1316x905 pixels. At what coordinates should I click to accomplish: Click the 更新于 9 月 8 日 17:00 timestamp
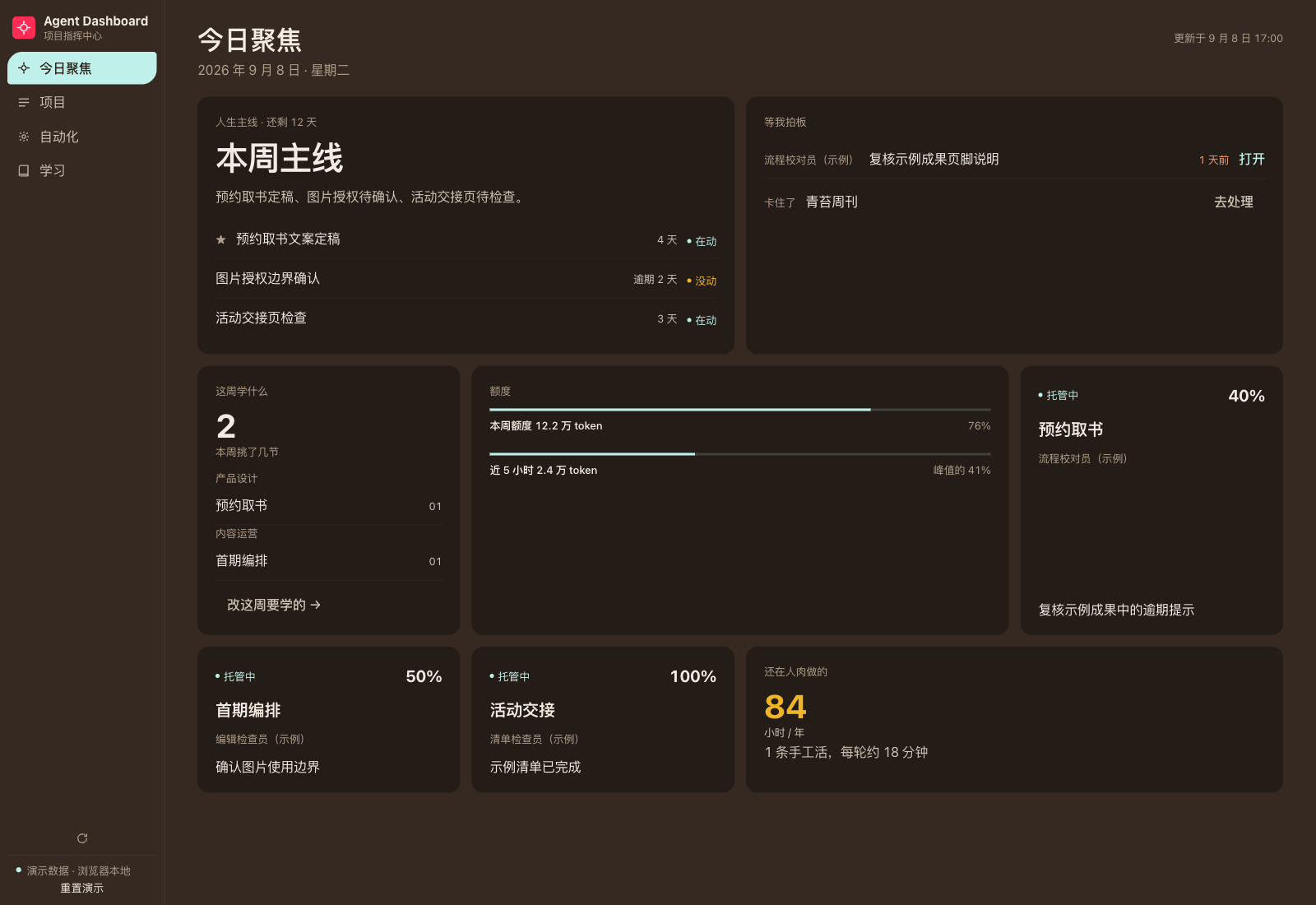point(1228,38)
